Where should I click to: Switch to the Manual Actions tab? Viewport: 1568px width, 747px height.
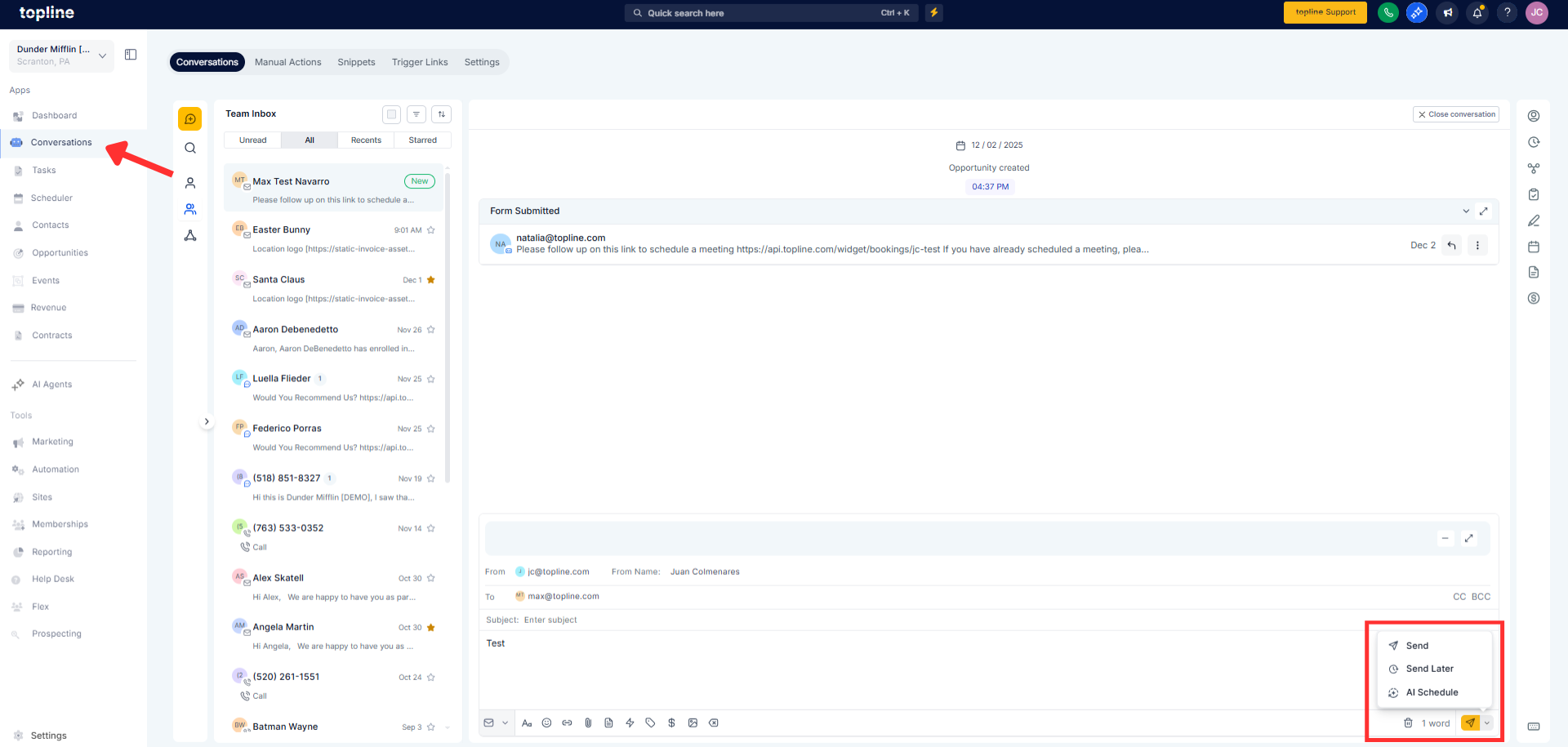tap(288, 62)
